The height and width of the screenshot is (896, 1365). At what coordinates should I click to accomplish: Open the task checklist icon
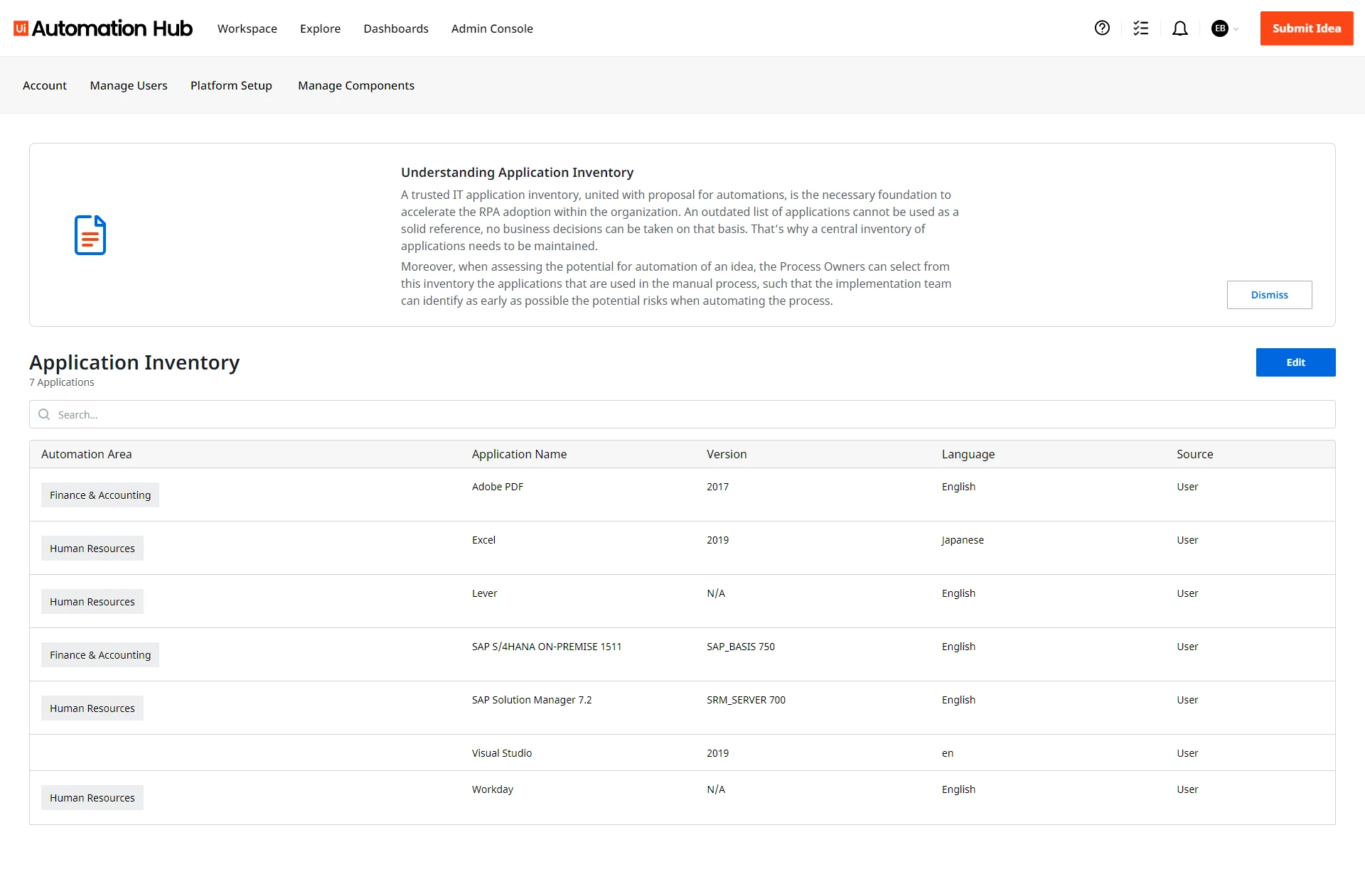click(x=1141, y=28)
